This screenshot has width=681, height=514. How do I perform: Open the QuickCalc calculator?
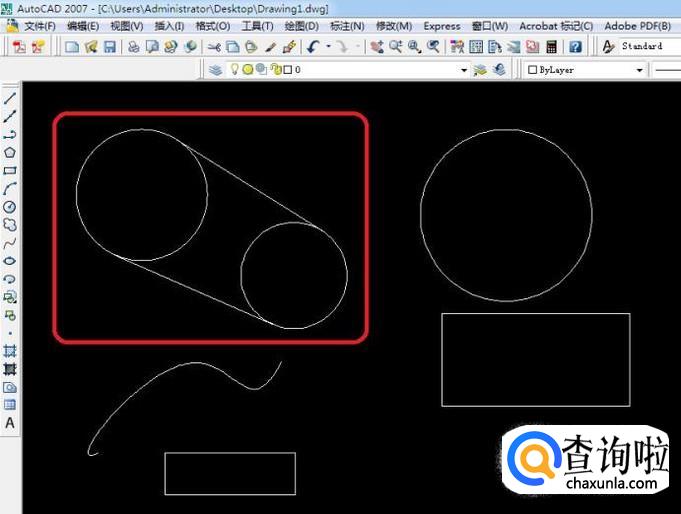pyautogui.click(x=552, y=46)
